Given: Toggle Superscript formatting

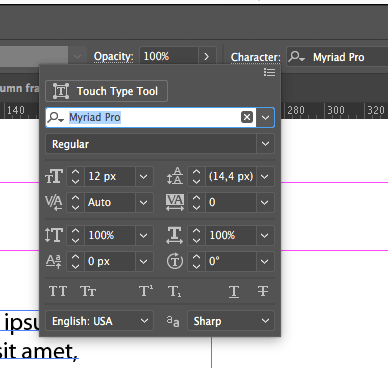Looking at the screenshot, I should [x=146, y=291].
